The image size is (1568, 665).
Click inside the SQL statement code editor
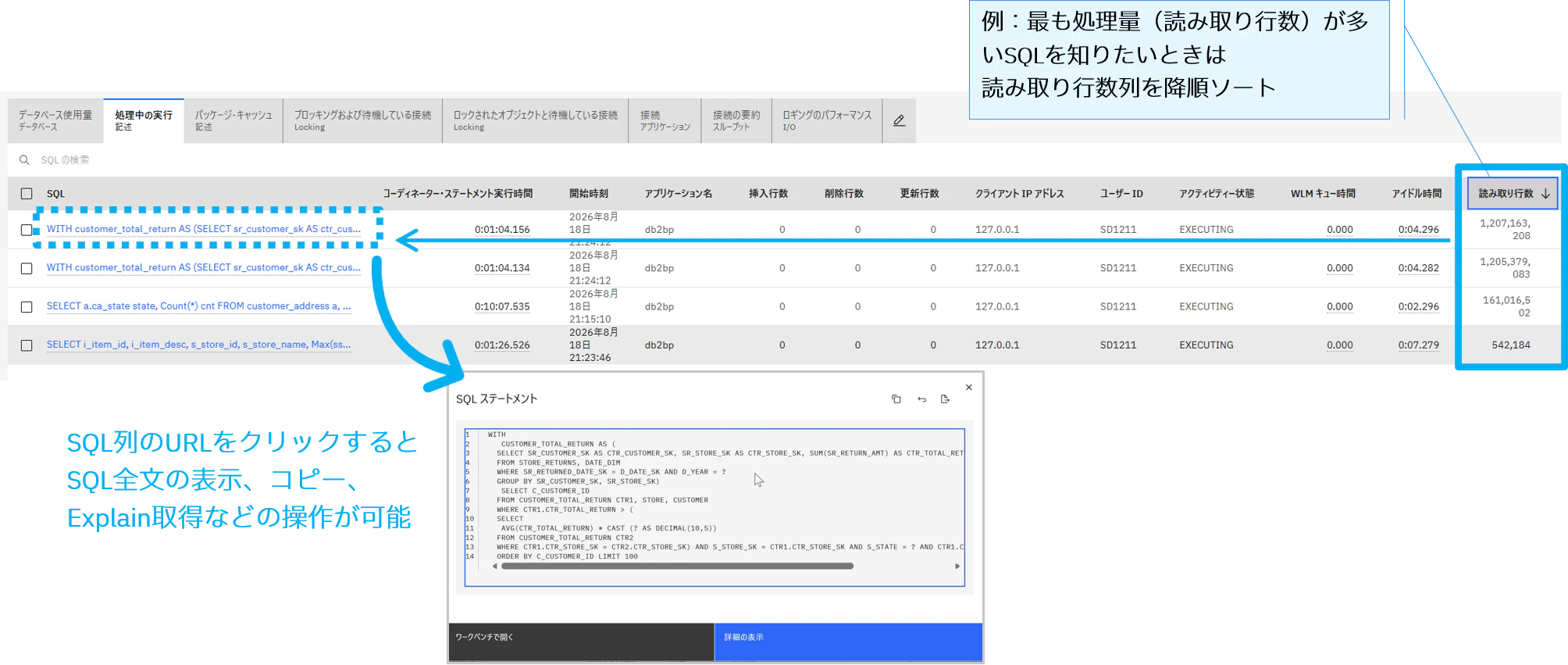[x=715, y=507]
